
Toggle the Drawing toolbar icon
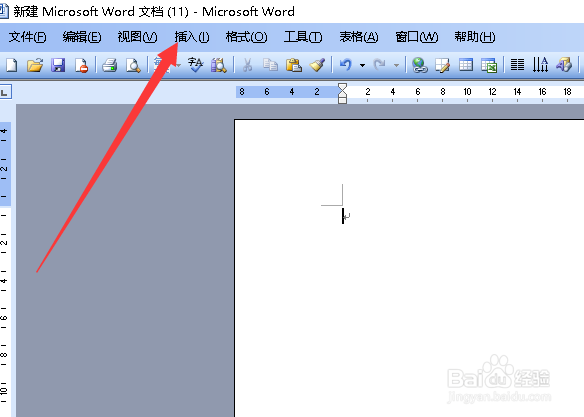coord(564,65)
